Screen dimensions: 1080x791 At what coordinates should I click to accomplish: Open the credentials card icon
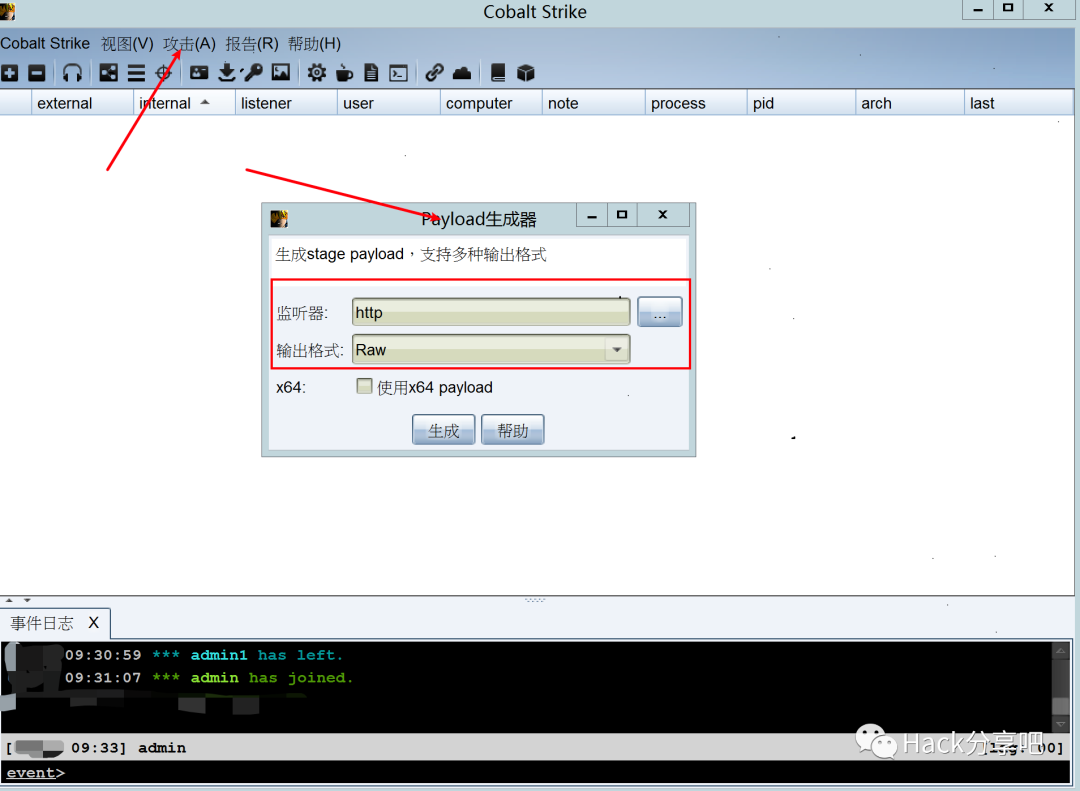199,72
